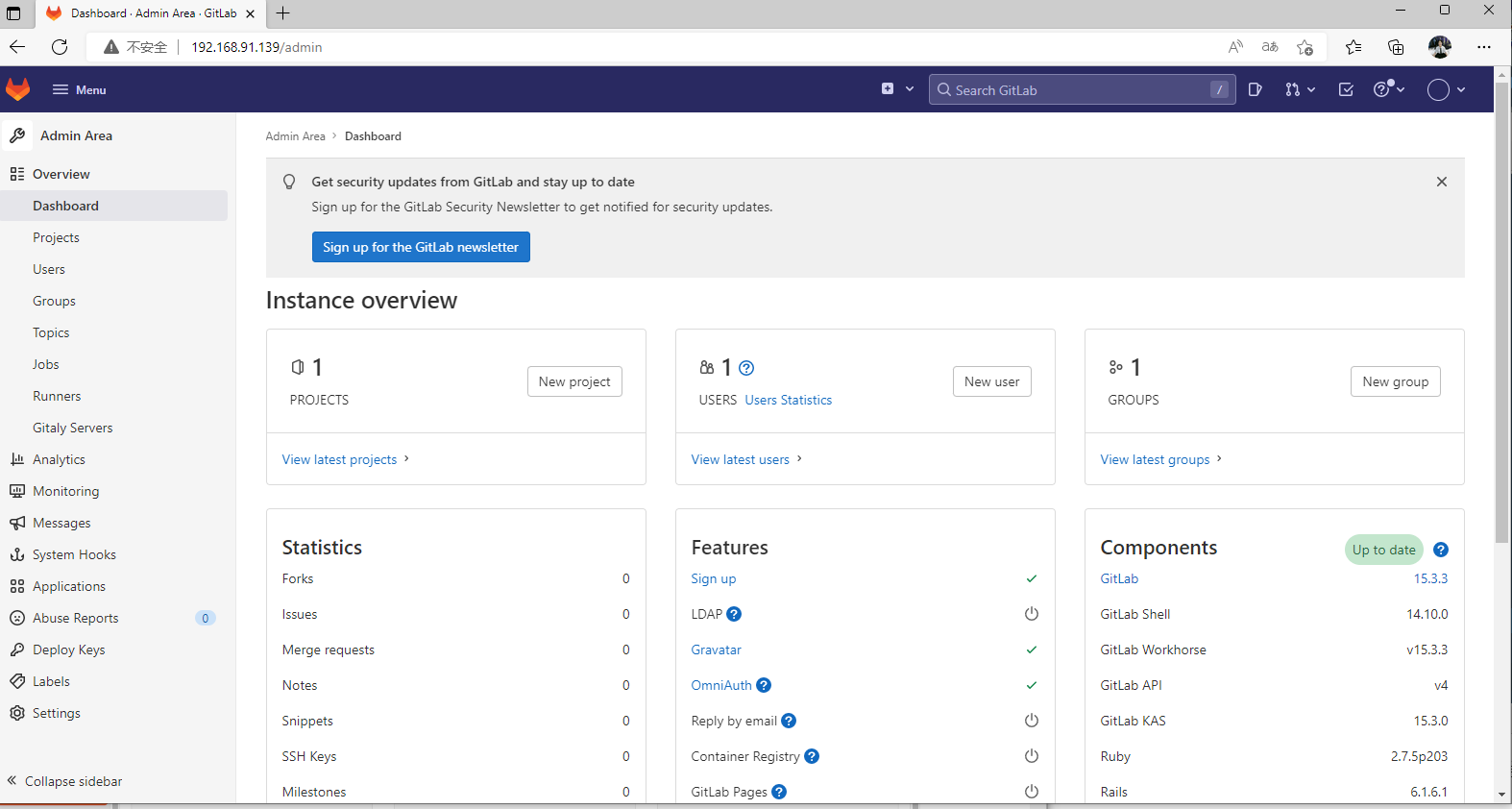1512x809 pixels.
Task: Open the hamburger Menu
Action: coord(79,89)
